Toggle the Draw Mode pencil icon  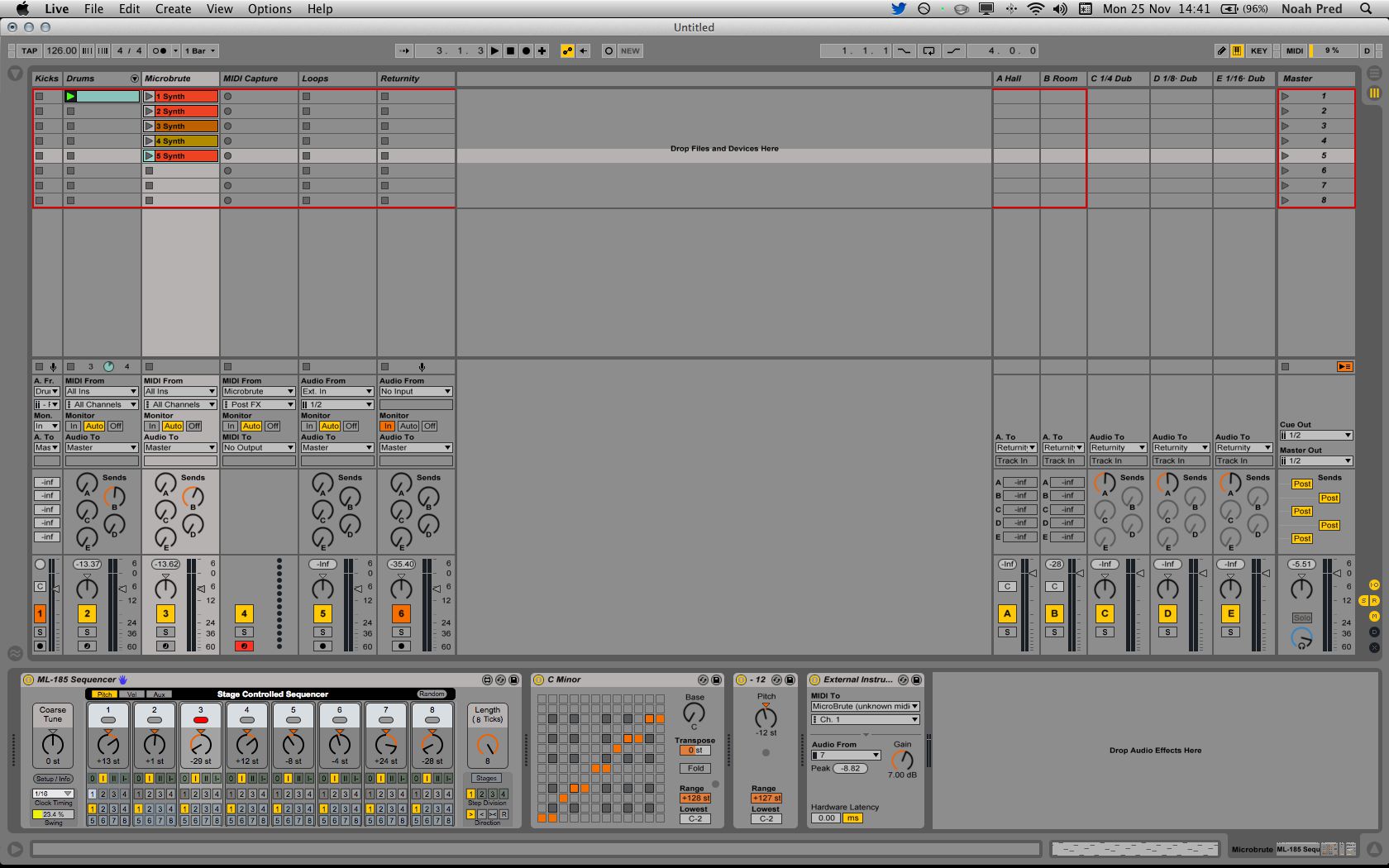[x=1221, y=50]
